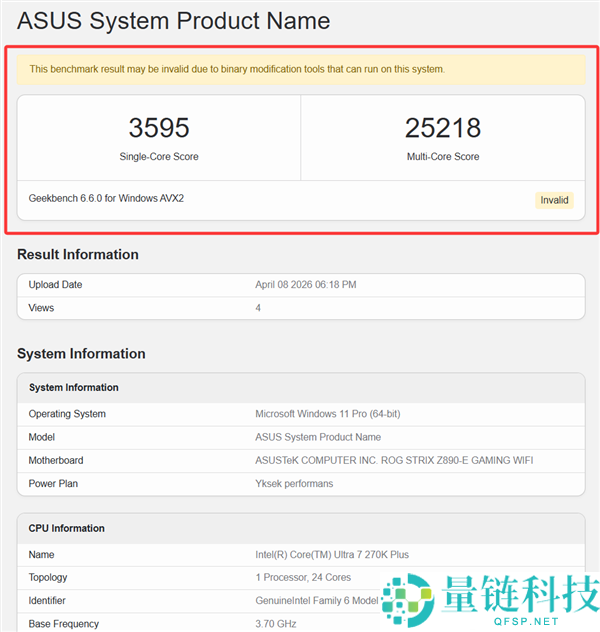Screen dimensions: 600x632
Task: Select 'Microsoft Windows 11 Pro (64-bit)' value
Action: point(328,414)
